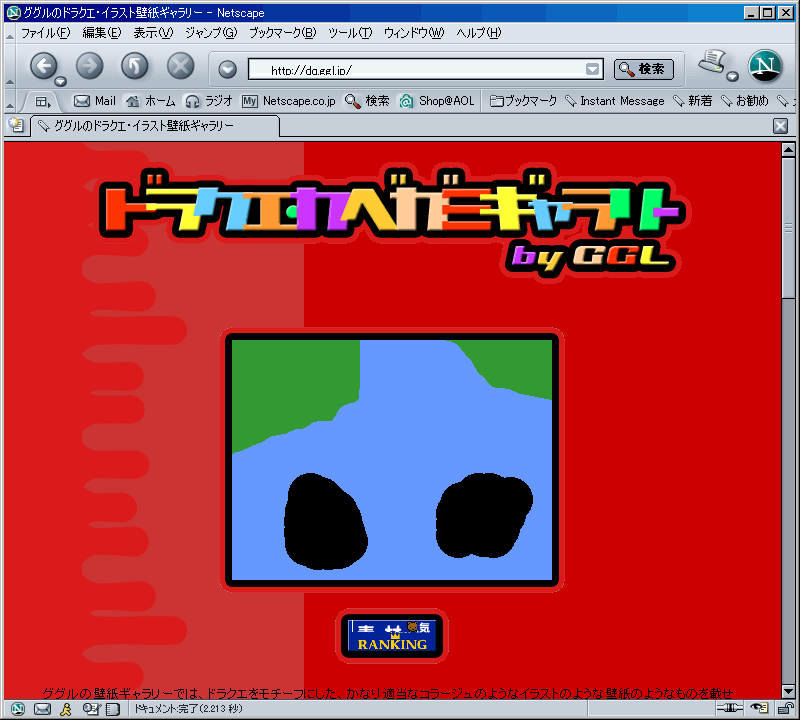This screenshot has width=800, height=720.
Task: Open the ツール(T) menu
Action: 350,33
